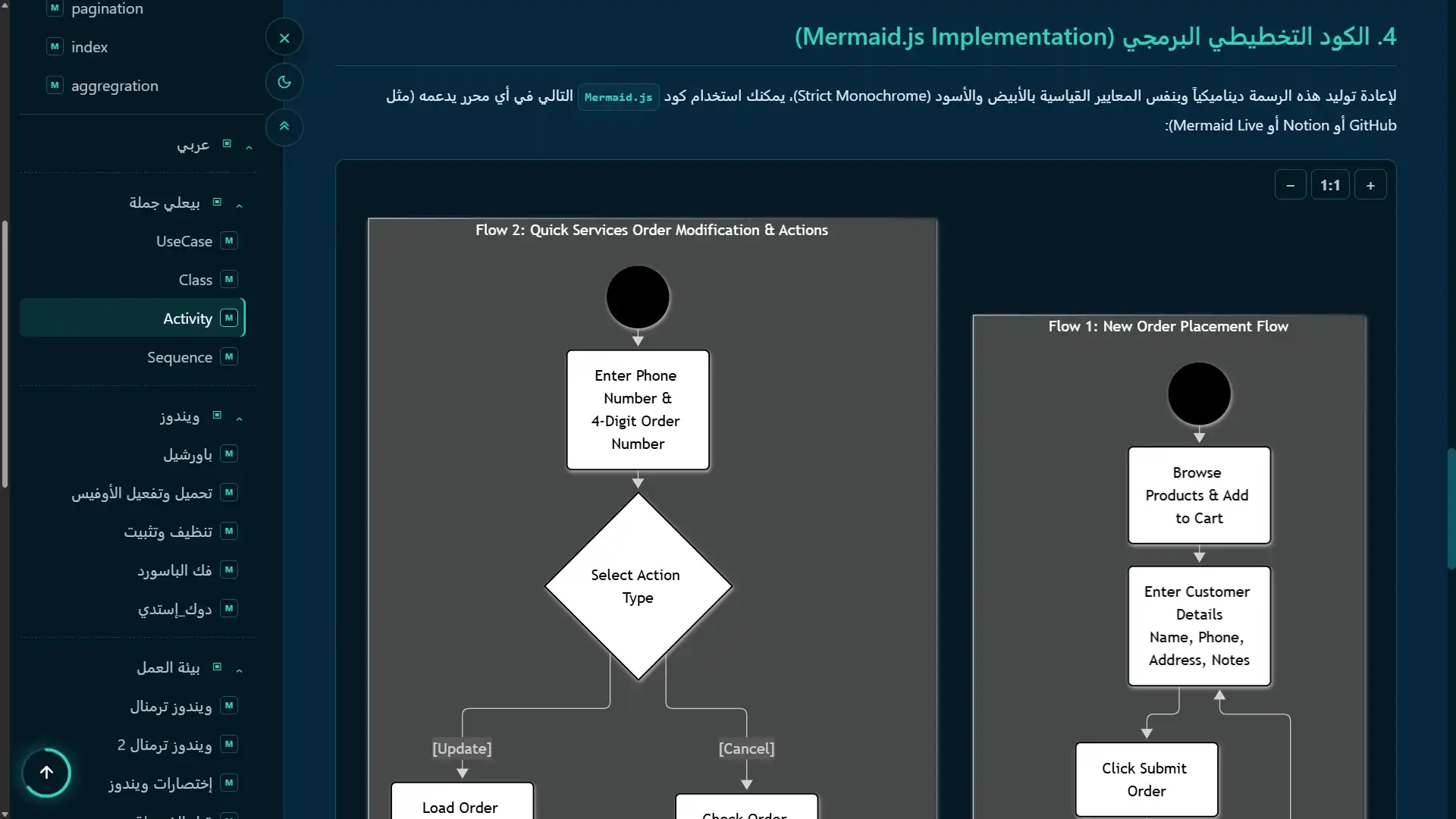Viewport: 1456px width, 819px height.
Task: Open the index page
Action: (x=89, y=47)
